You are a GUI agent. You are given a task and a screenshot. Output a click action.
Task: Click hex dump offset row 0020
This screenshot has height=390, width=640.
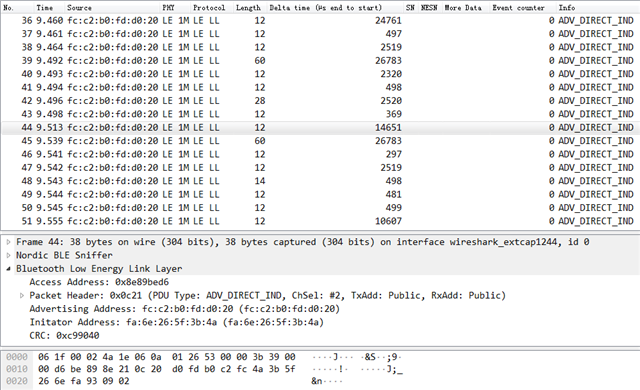(x=17, y=381)
